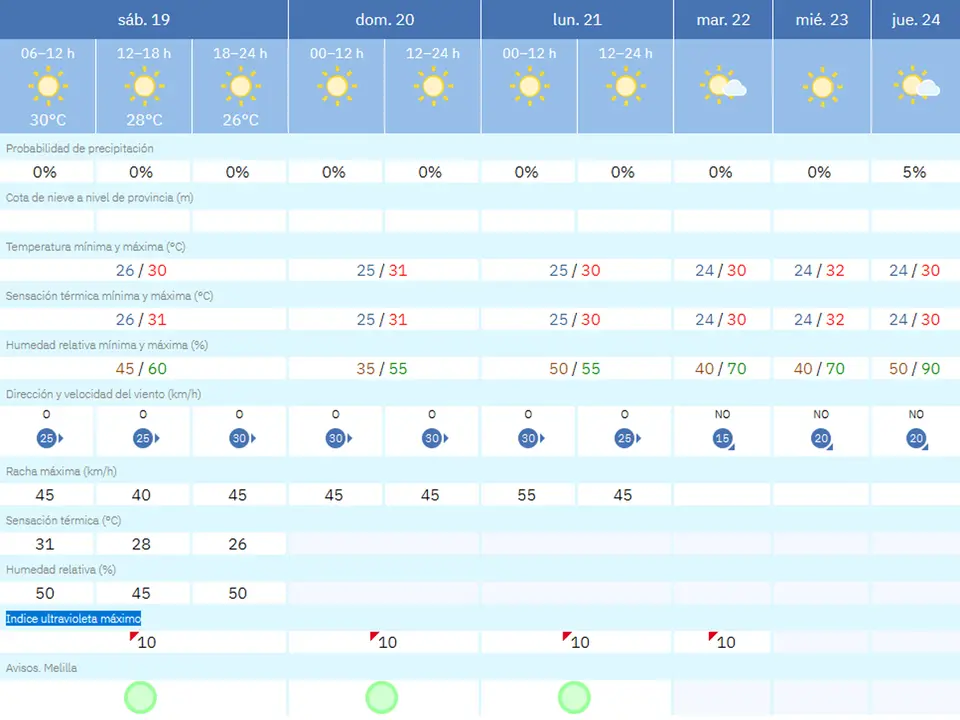
Task: Click the 26 / 31 feels-like value for sáb. 19
Action: 141,320
